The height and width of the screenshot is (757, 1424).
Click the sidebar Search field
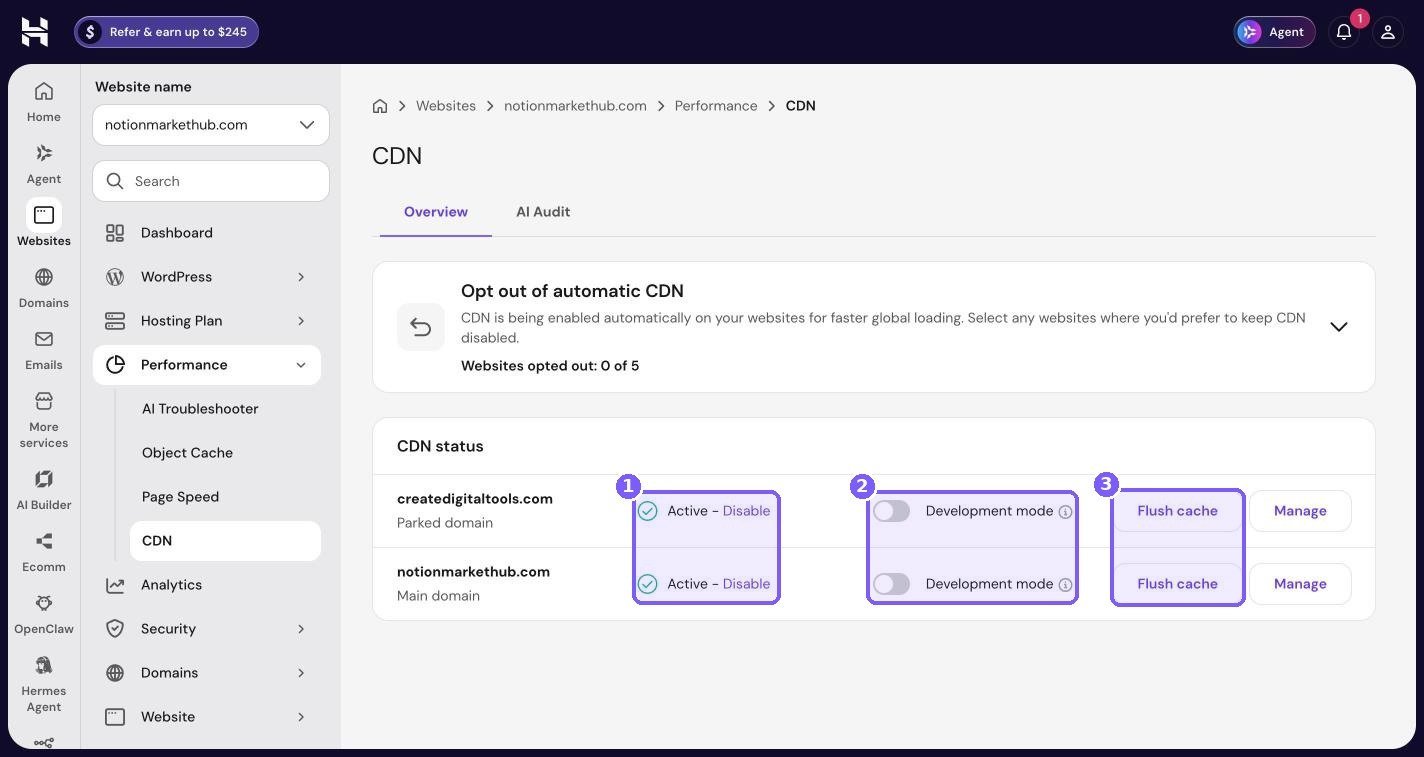[x=211, y=181]
